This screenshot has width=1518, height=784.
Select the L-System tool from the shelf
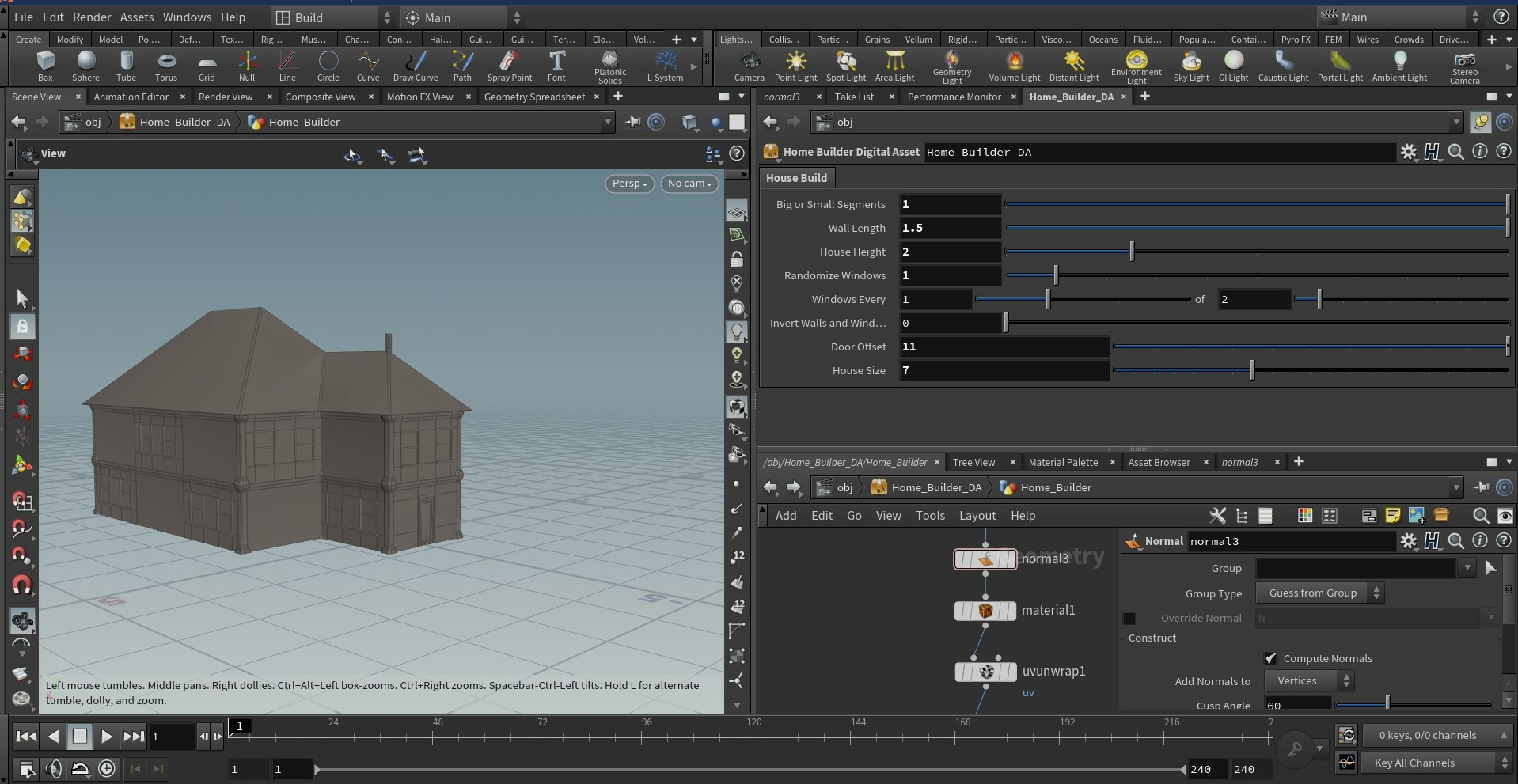665,66
